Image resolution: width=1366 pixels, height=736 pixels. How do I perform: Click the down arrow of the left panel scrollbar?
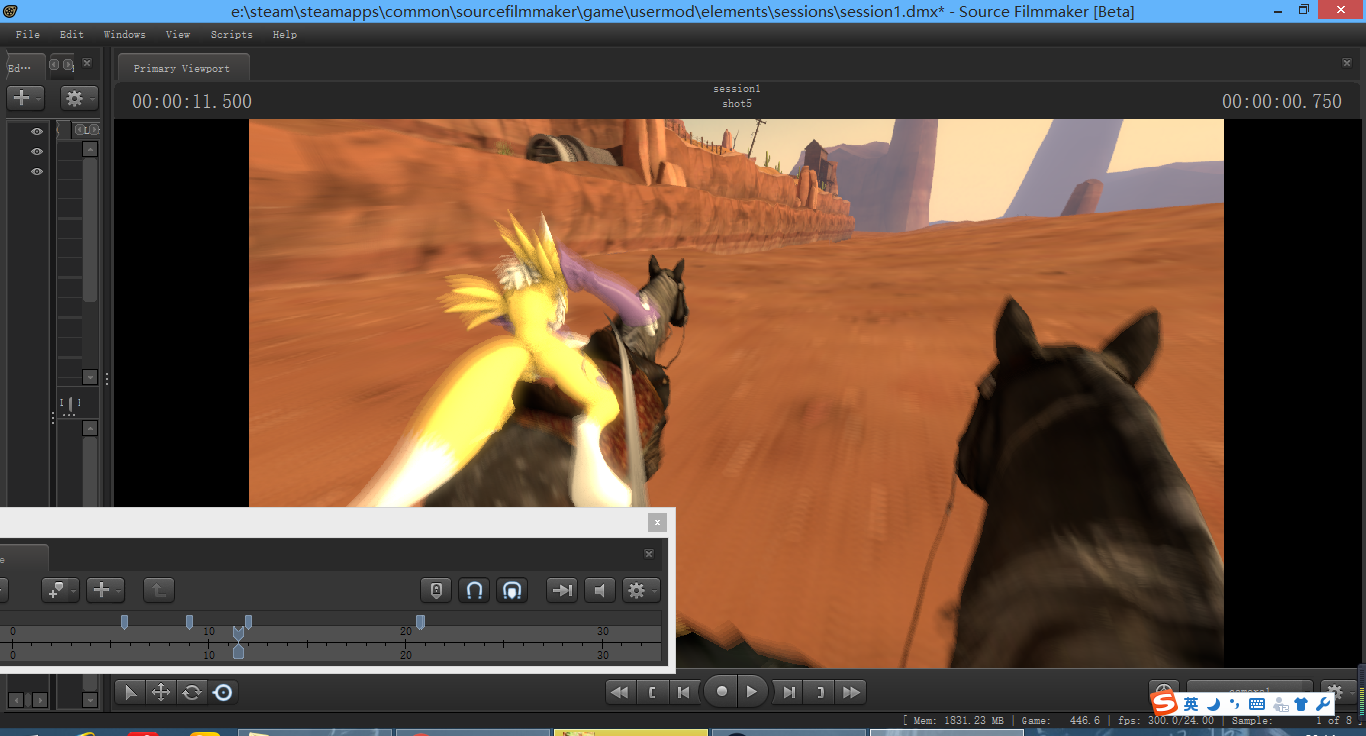coord(90,377)
